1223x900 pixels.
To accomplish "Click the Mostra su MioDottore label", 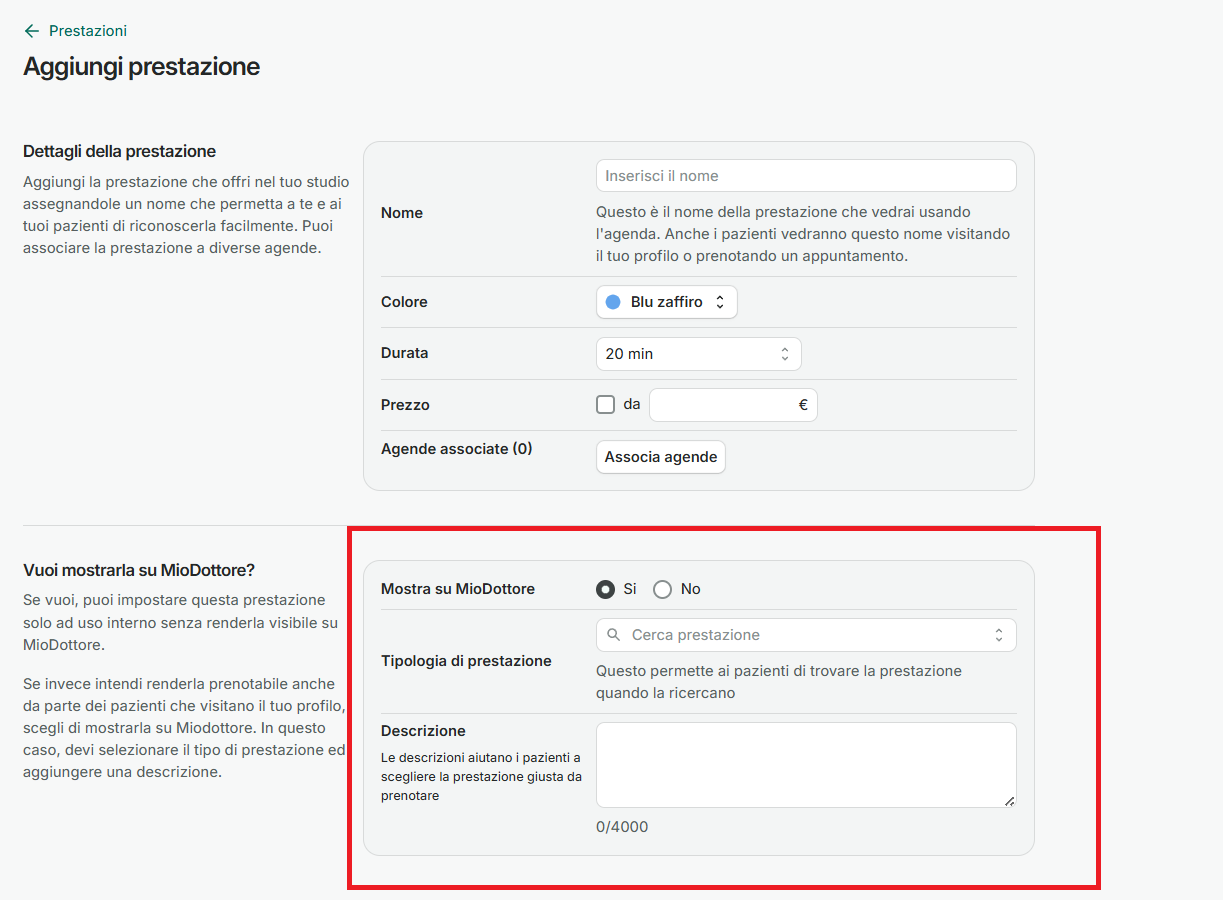I will click(x=458, y=589).
